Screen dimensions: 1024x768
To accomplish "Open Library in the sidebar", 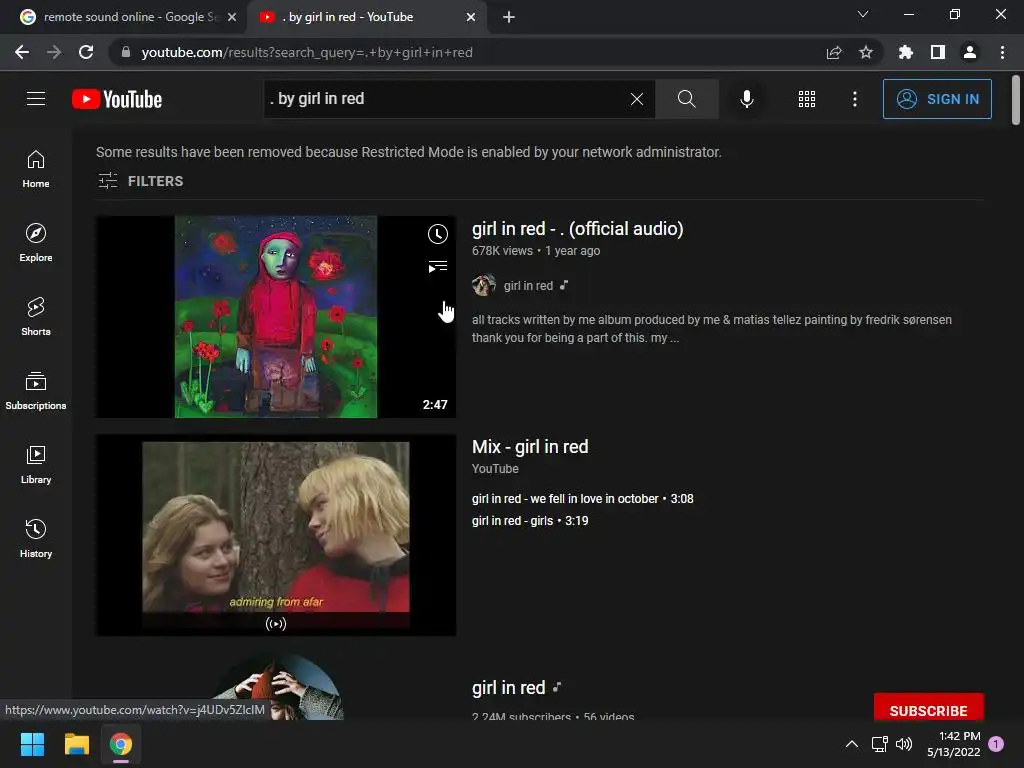I will click(36, 464).
